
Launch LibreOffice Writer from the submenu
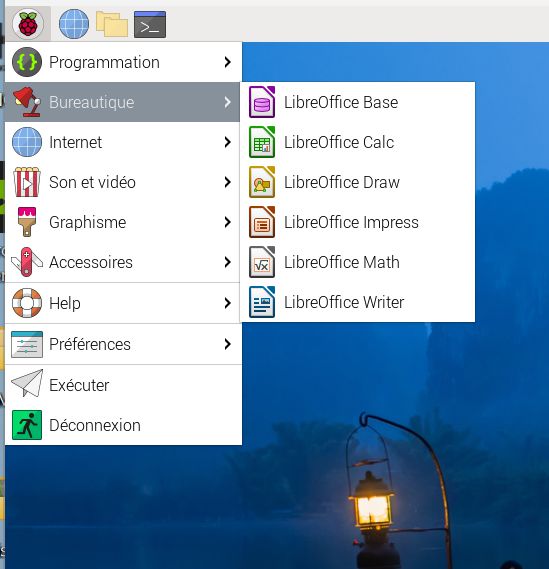(357, 302)
